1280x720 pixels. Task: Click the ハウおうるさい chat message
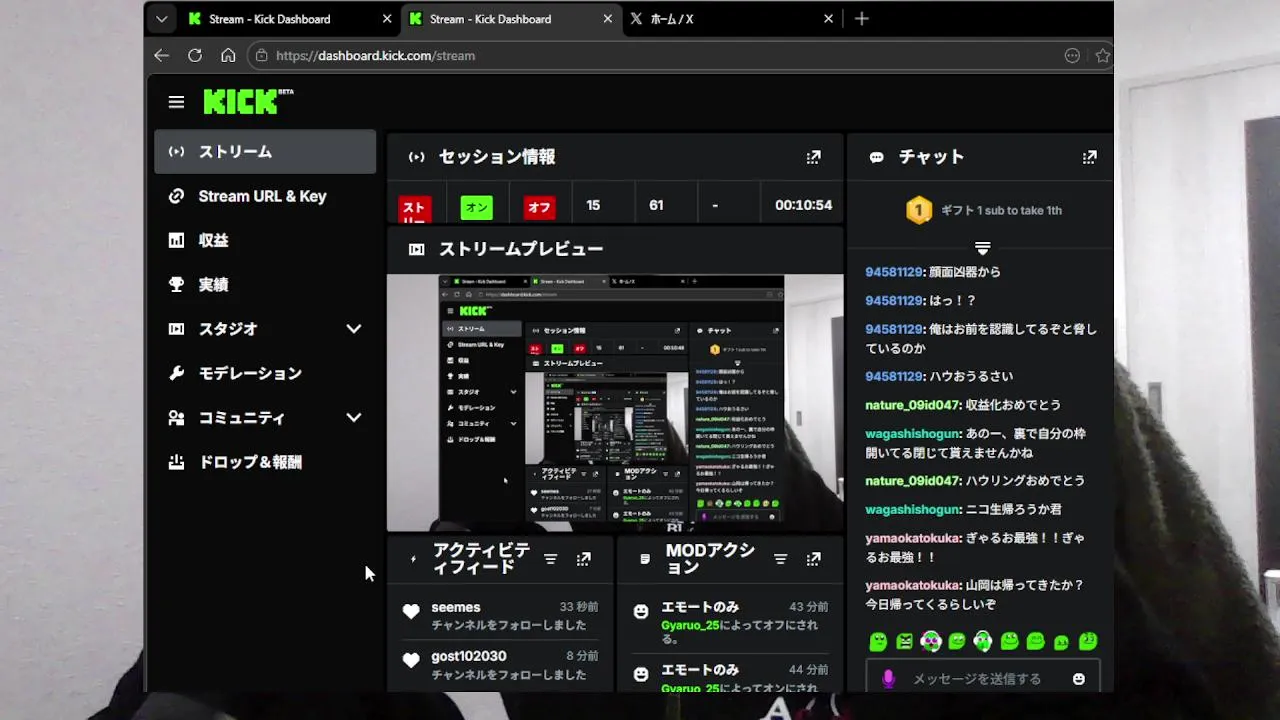pyautogui.click(x=971, y=376)
